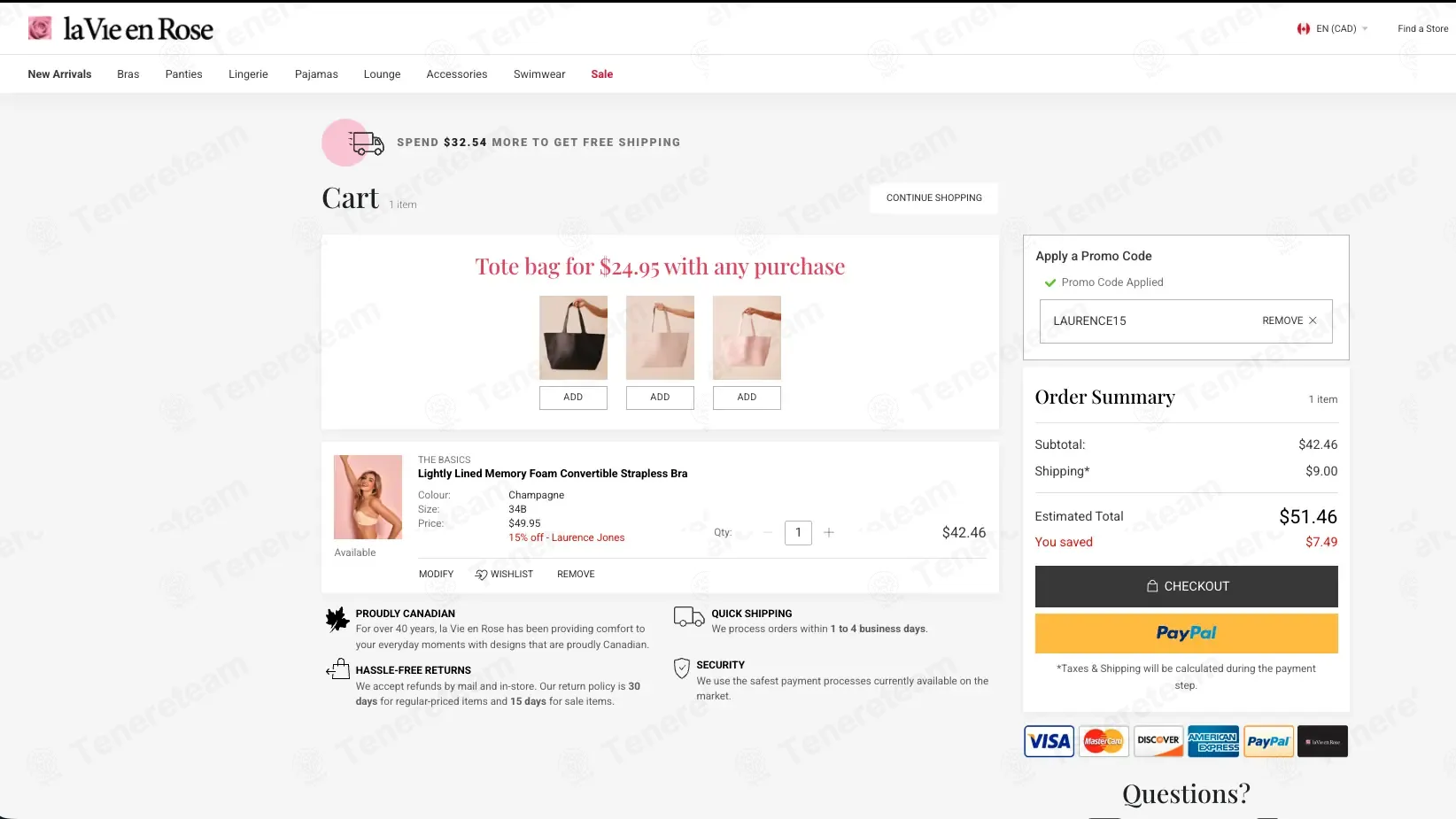This screenshot has width=1456, height=819.
Task: Click the MasterCard icon
Action: [1104, 741]
